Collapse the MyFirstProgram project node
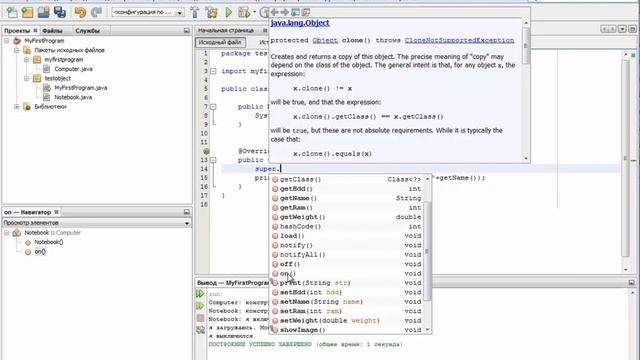The height and width of the screenshot is (360, 640). pyautogui.click(x=7, y=41)
